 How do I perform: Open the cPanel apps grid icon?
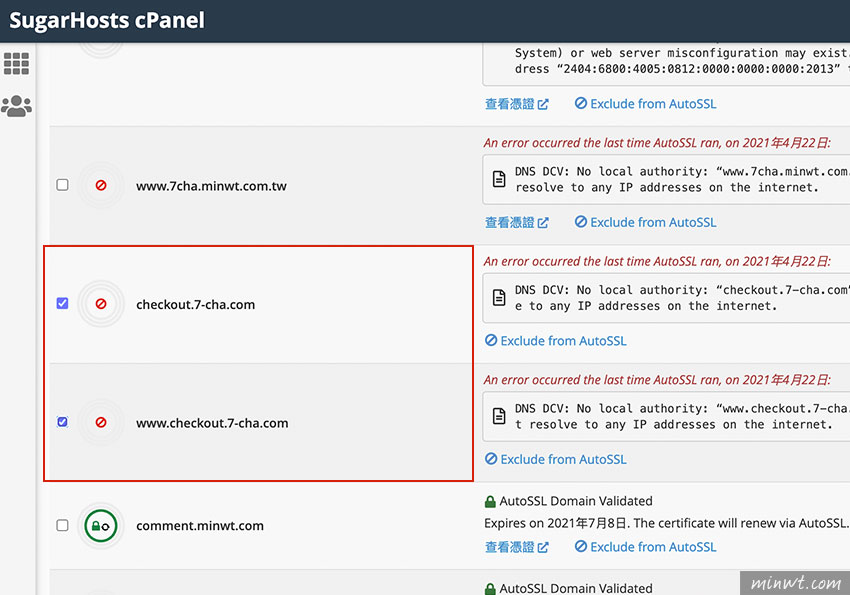click(x=16, y=63)
